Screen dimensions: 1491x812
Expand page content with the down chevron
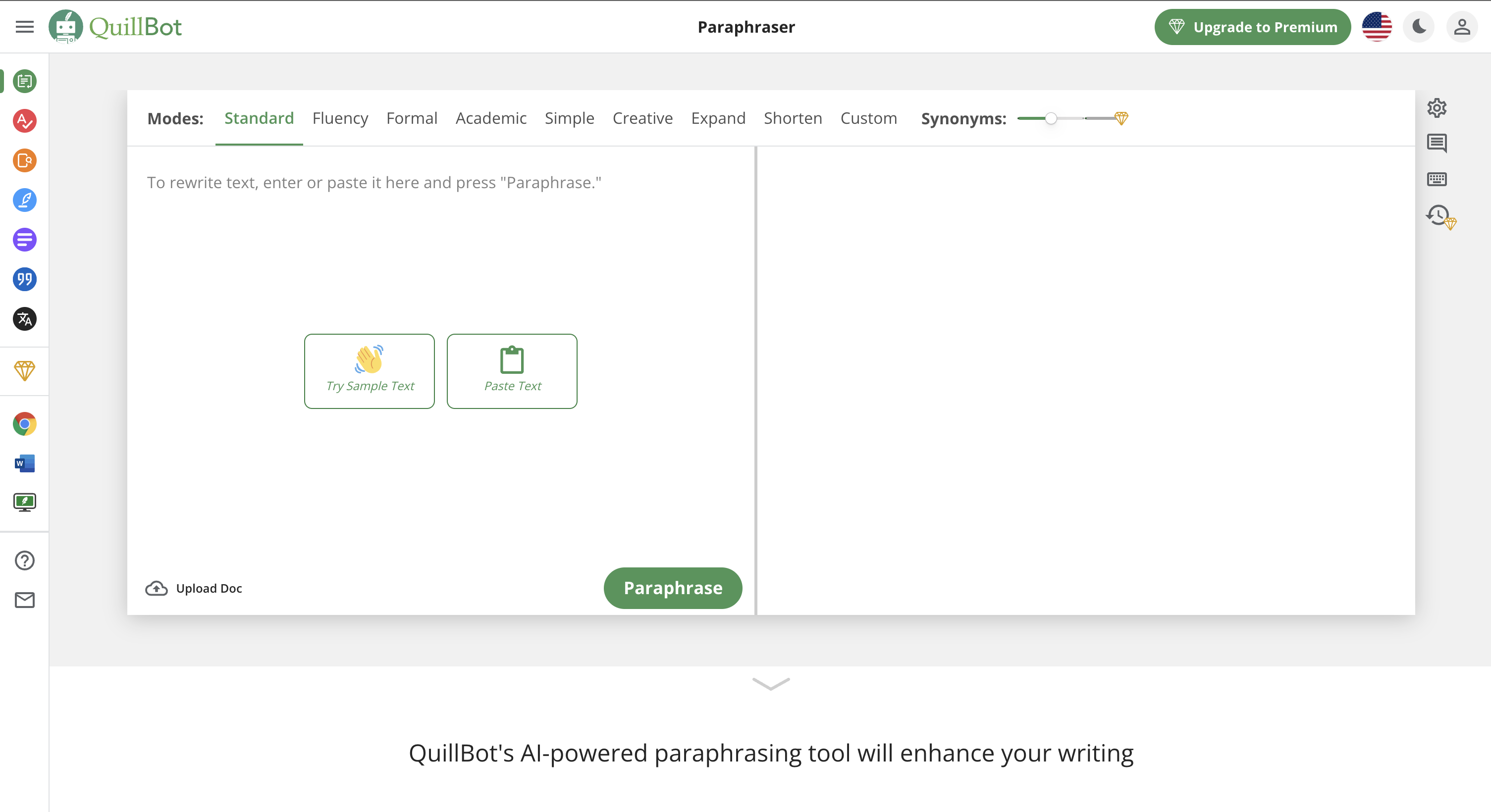tap(771, 684)
